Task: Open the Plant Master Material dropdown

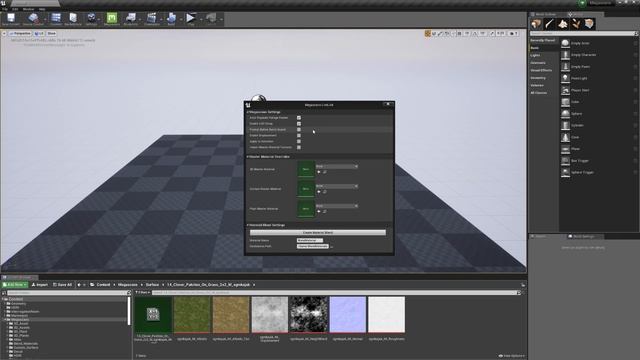Action: click(337, 206)
